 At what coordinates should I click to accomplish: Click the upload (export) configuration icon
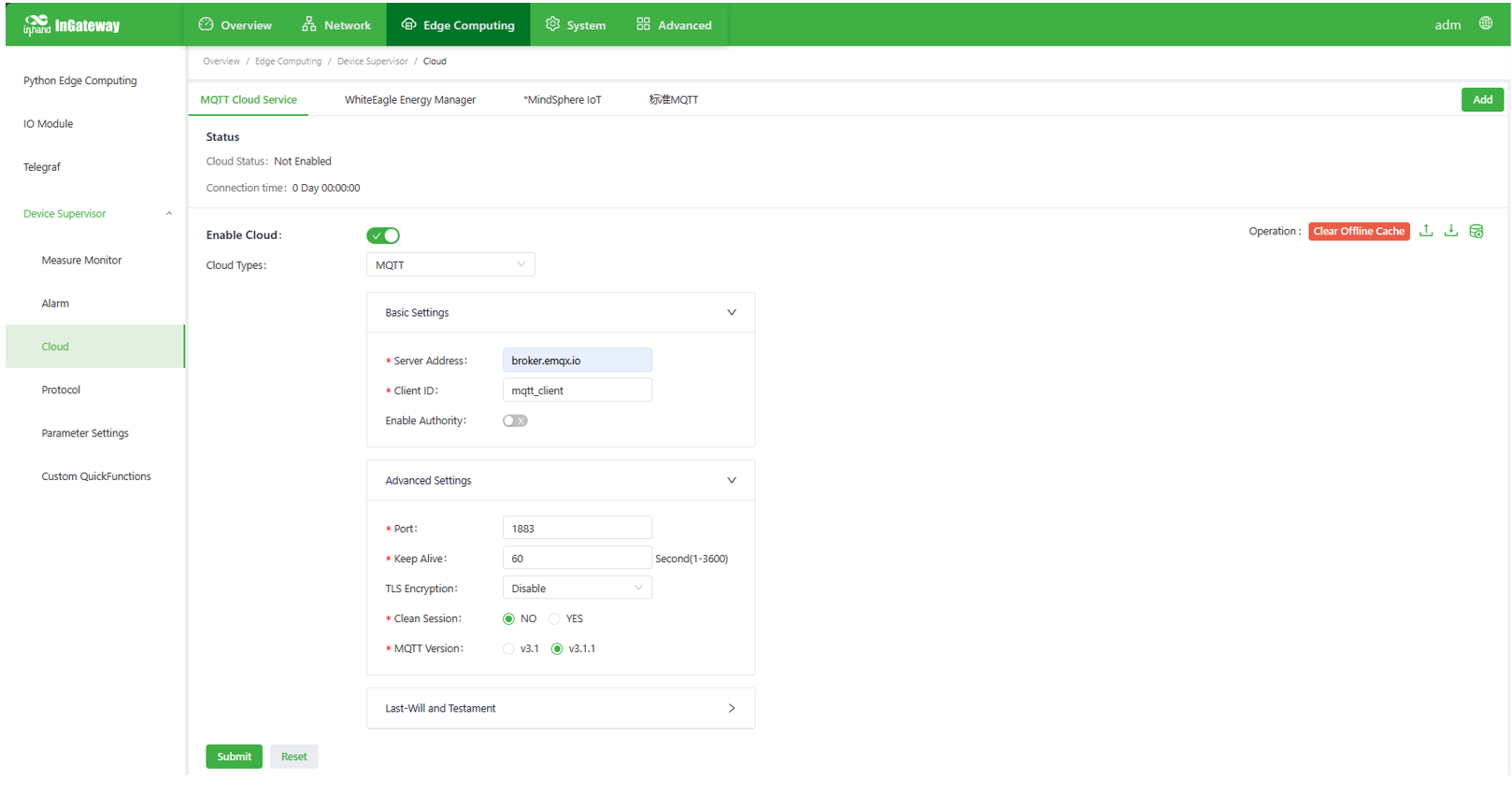click(x=1426, y=231)
